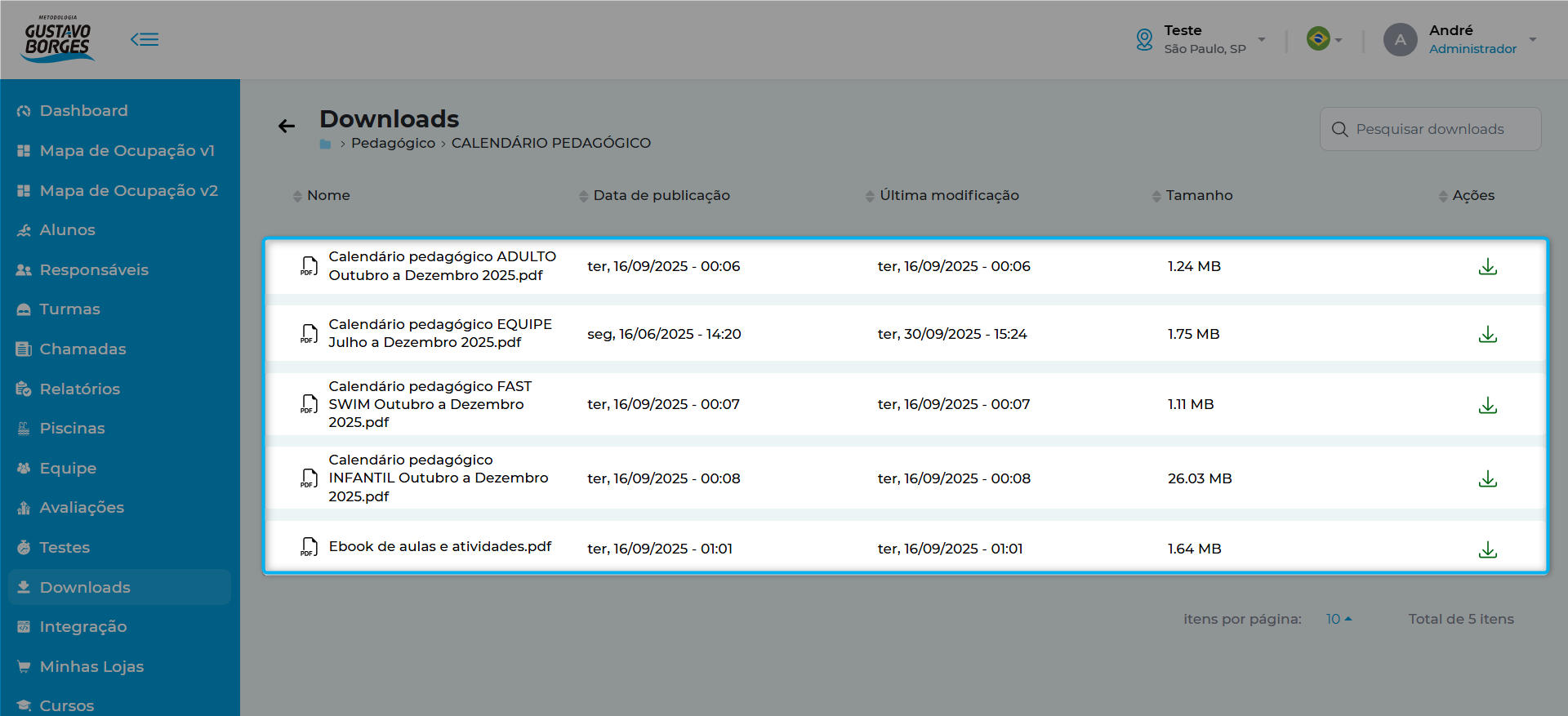This screenshot has width=1568, height=716.
Task: Click the Brazil flag language icon
Action: pos(1318,38)
